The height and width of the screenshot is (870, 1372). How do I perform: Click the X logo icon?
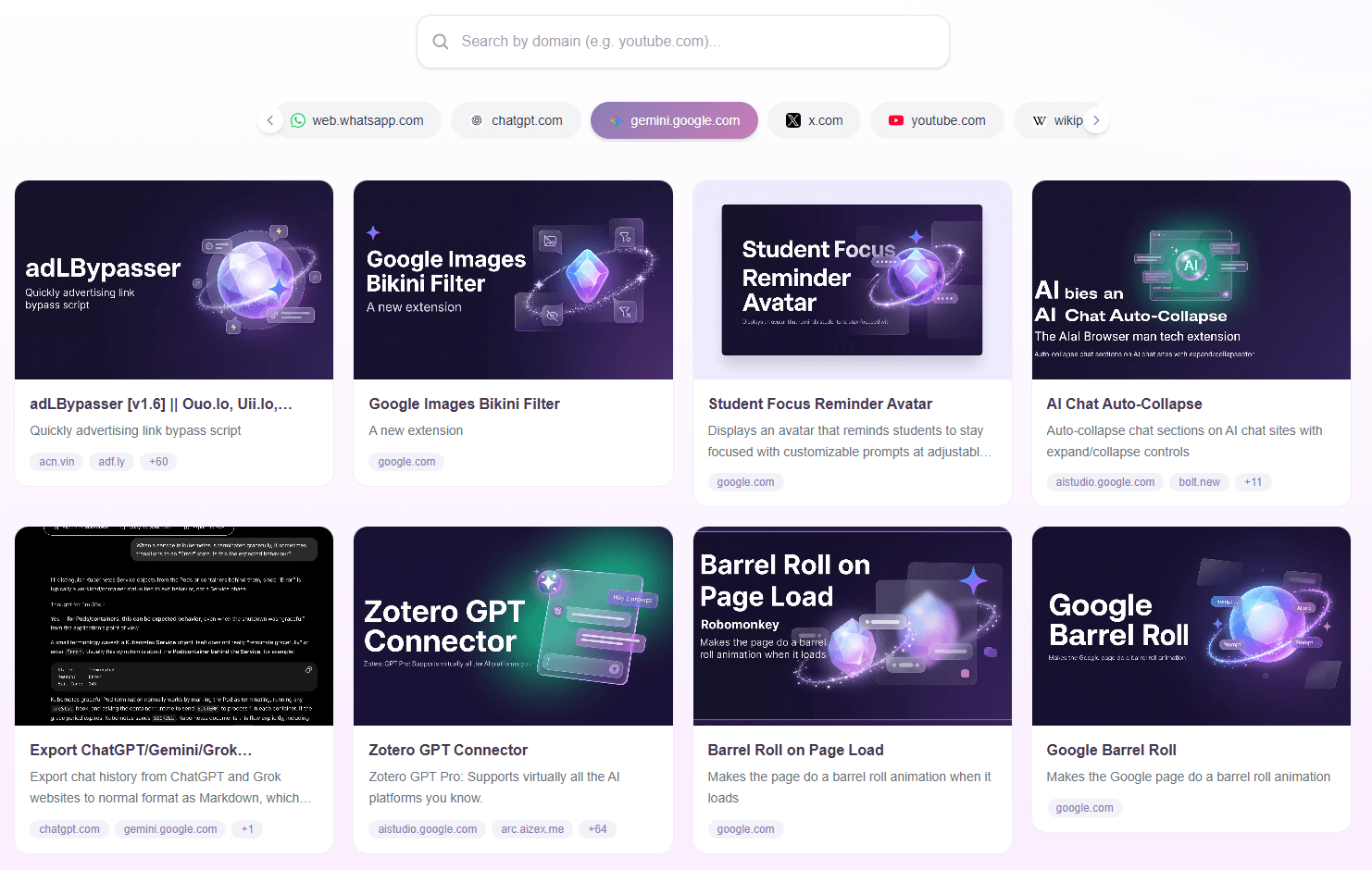click(x=793, y=120)
